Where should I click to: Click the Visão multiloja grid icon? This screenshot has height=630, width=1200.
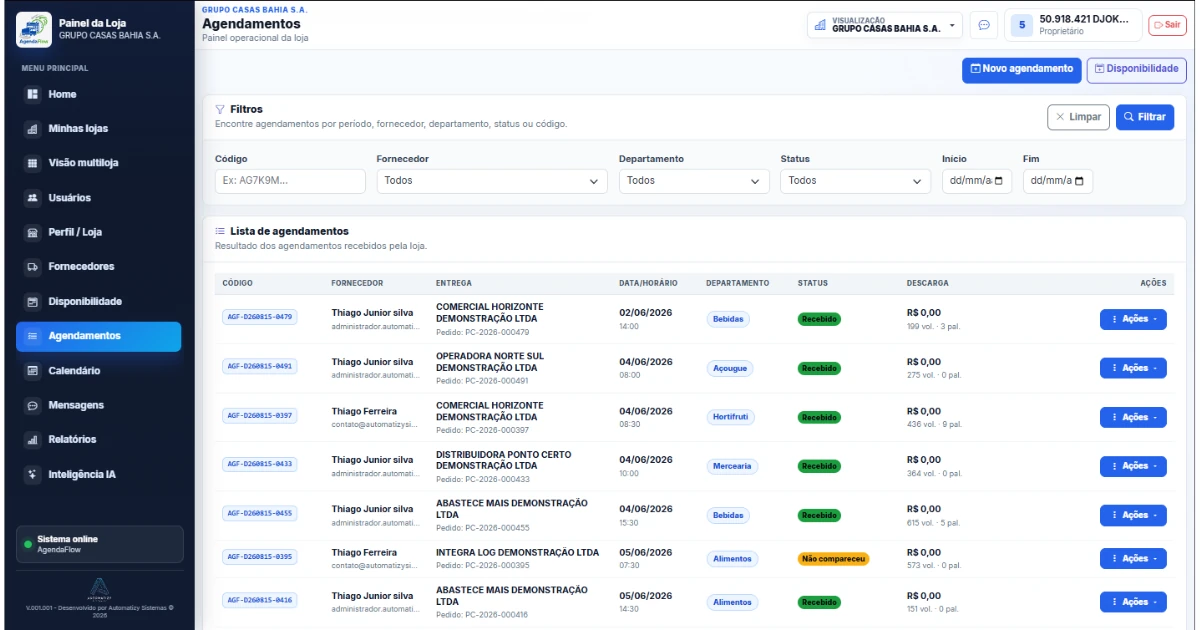tap(32, 163)
